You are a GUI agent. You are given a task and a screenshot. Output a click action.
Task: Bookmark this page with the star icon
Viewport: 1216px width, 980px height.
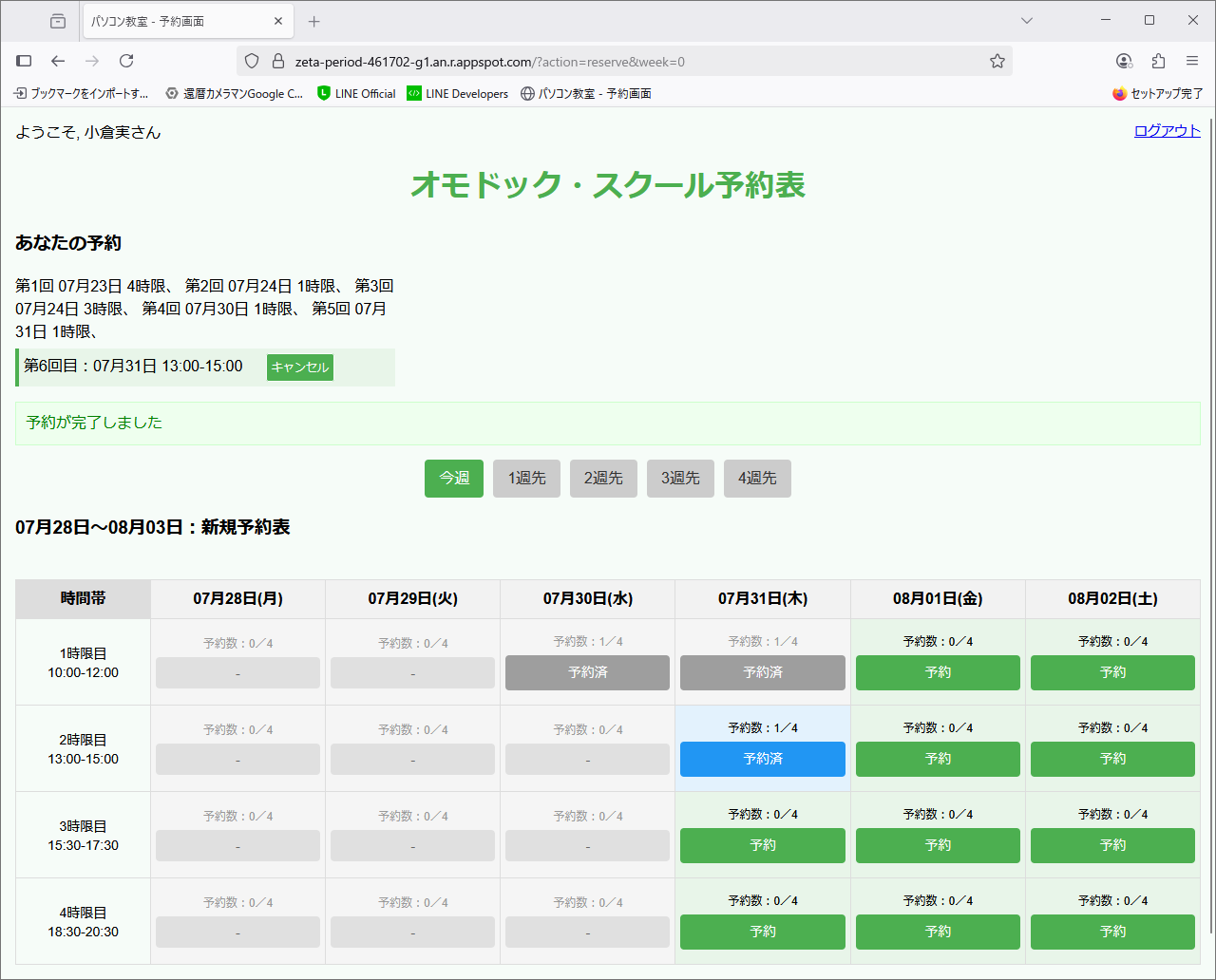tap(997, 61)
